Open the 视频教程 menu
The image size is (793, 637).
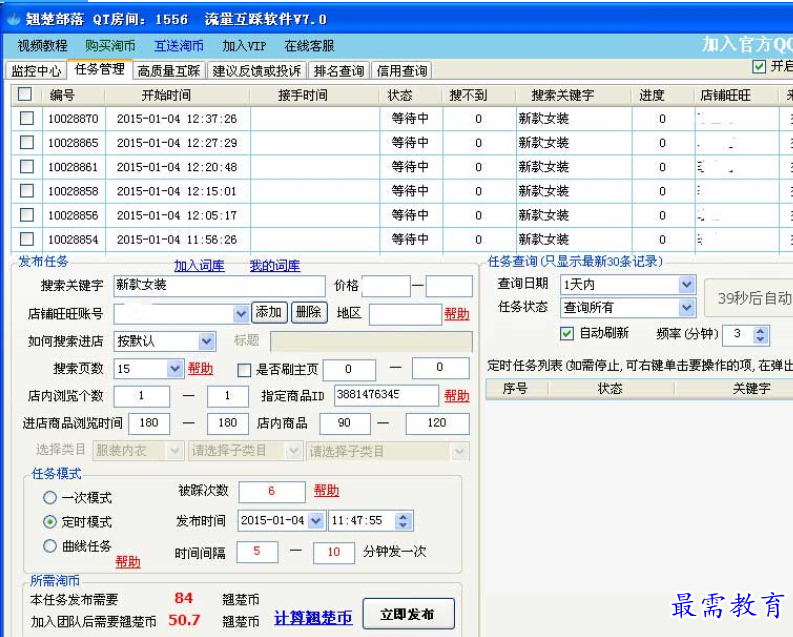[x=42, y=46]
